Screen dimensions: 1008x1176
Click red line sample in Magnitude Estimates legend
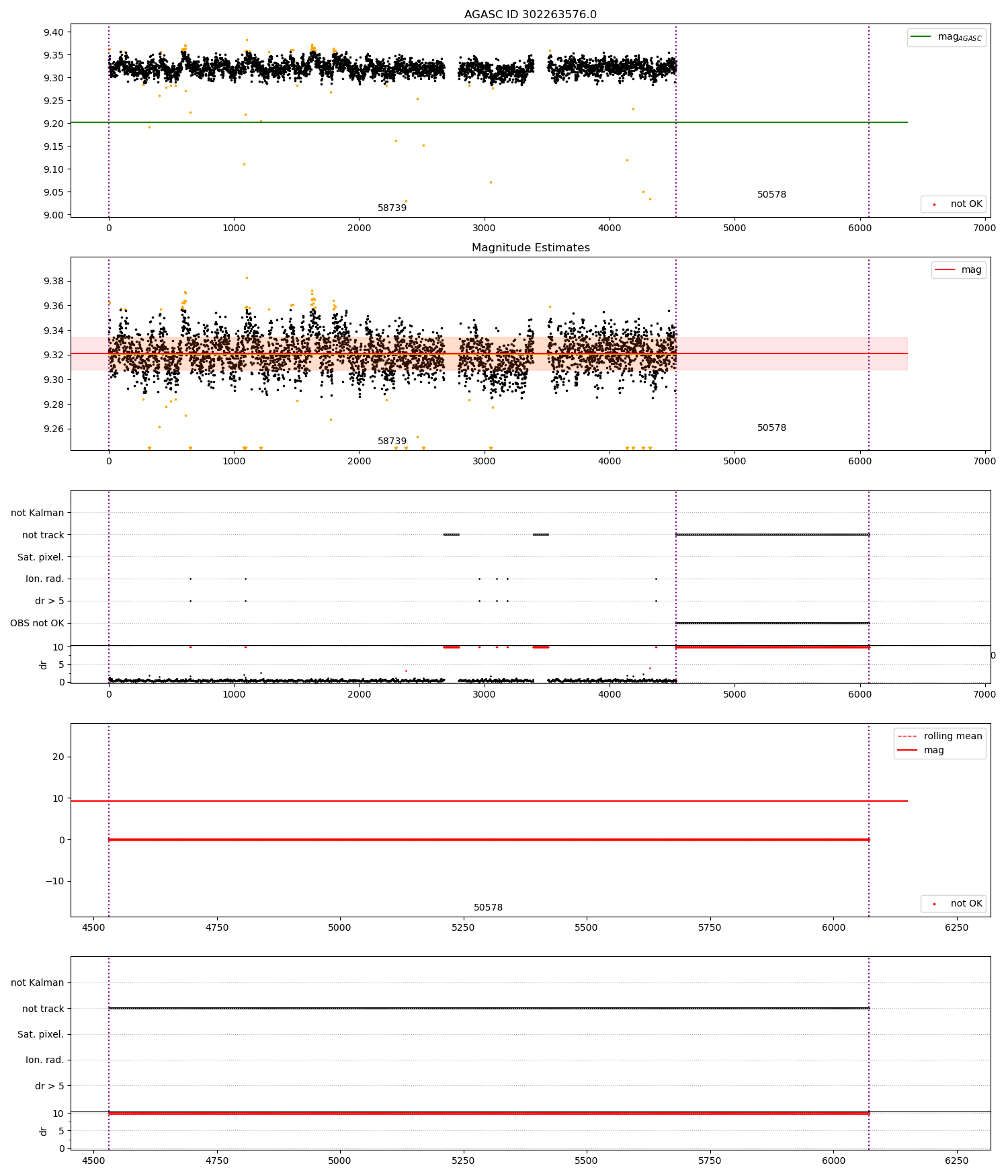(x=944, y=270)
